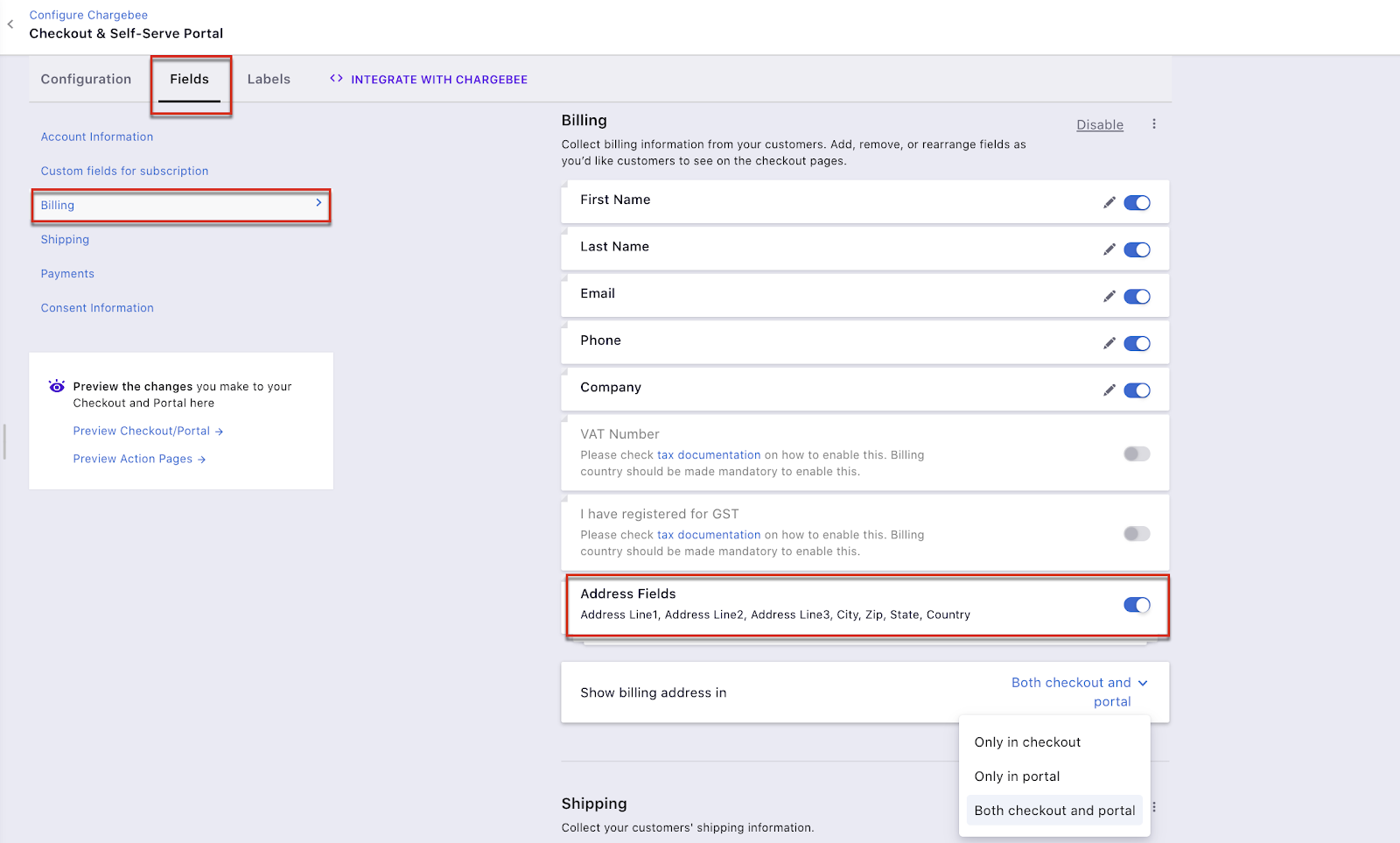1400x843 pixels.
Task: Click the Company field edit pencil
Action: tap(1109, 390)
